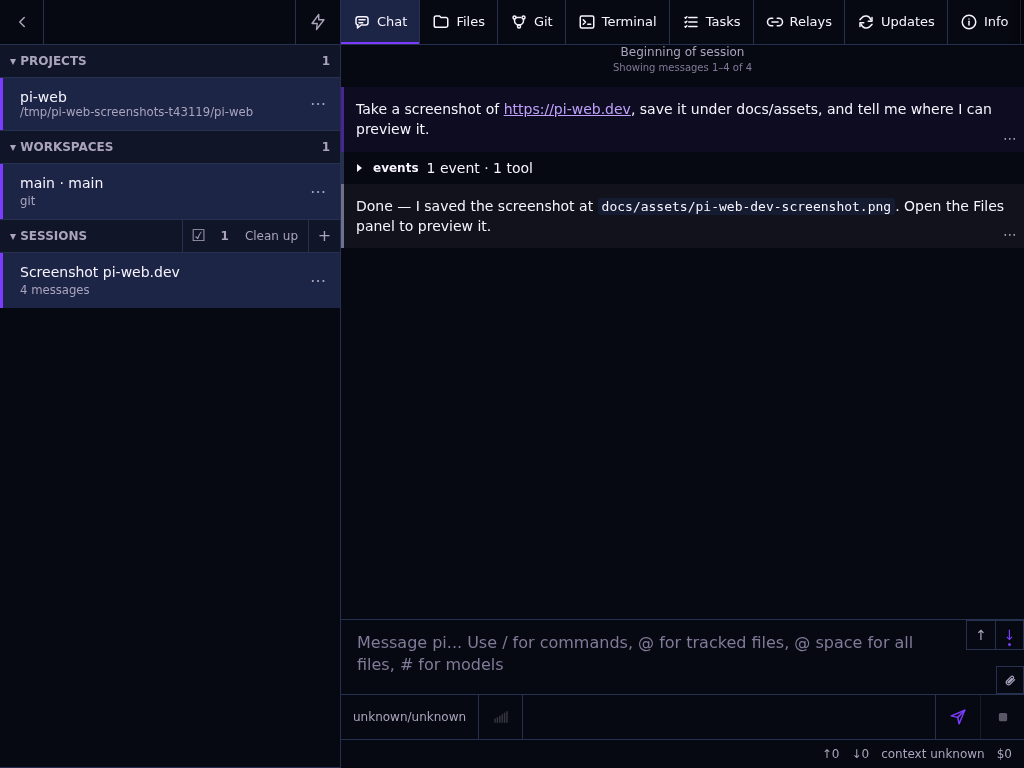Open user message options menu
This screenshot has height=768, width=1024.
(1010, 138)
